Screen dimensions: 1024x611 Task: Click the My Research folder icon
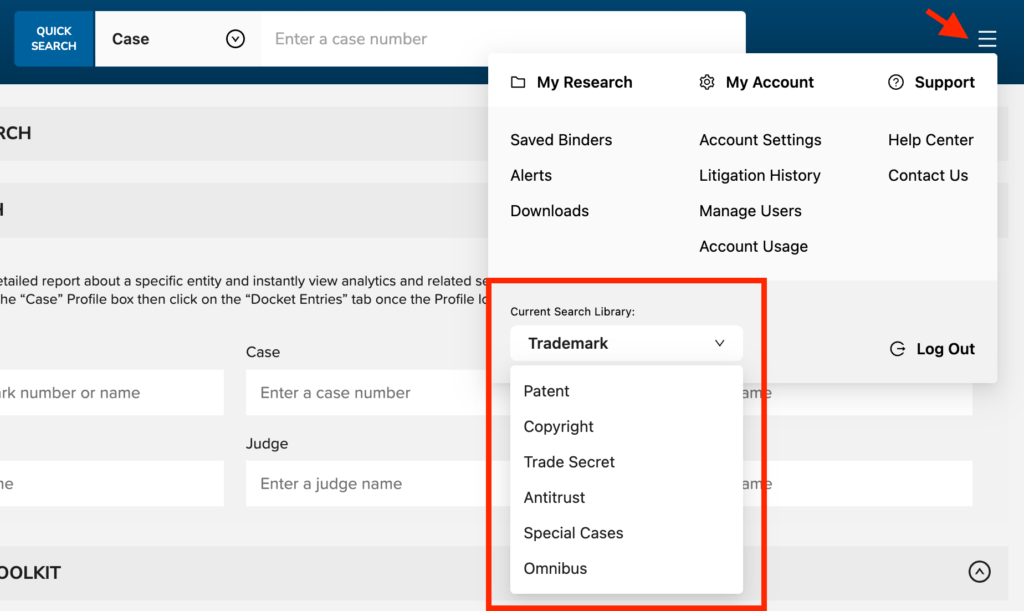click(x=518, y=82)
